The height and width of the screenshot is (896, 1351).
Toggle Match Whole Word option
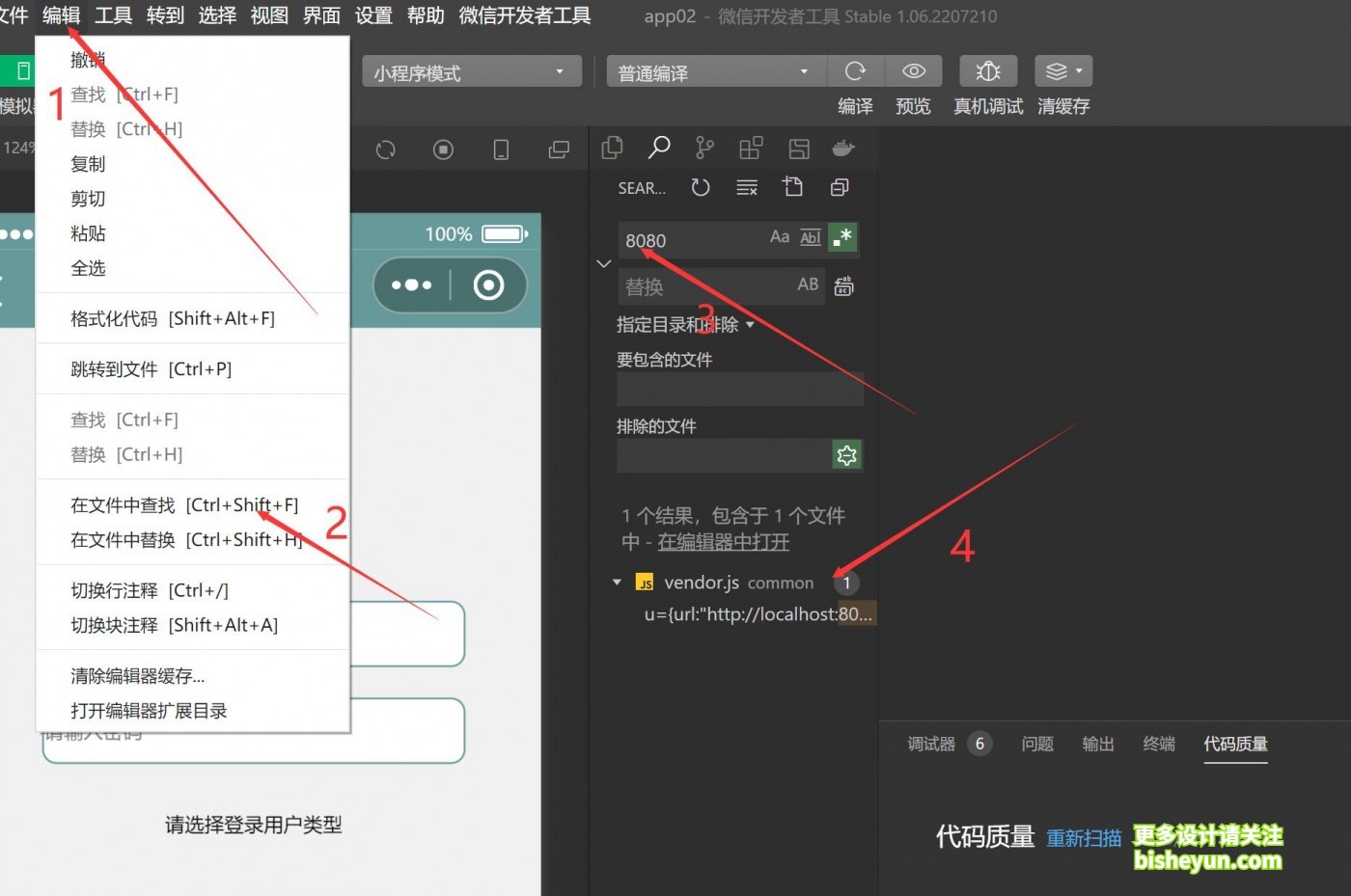click(811, 237)
